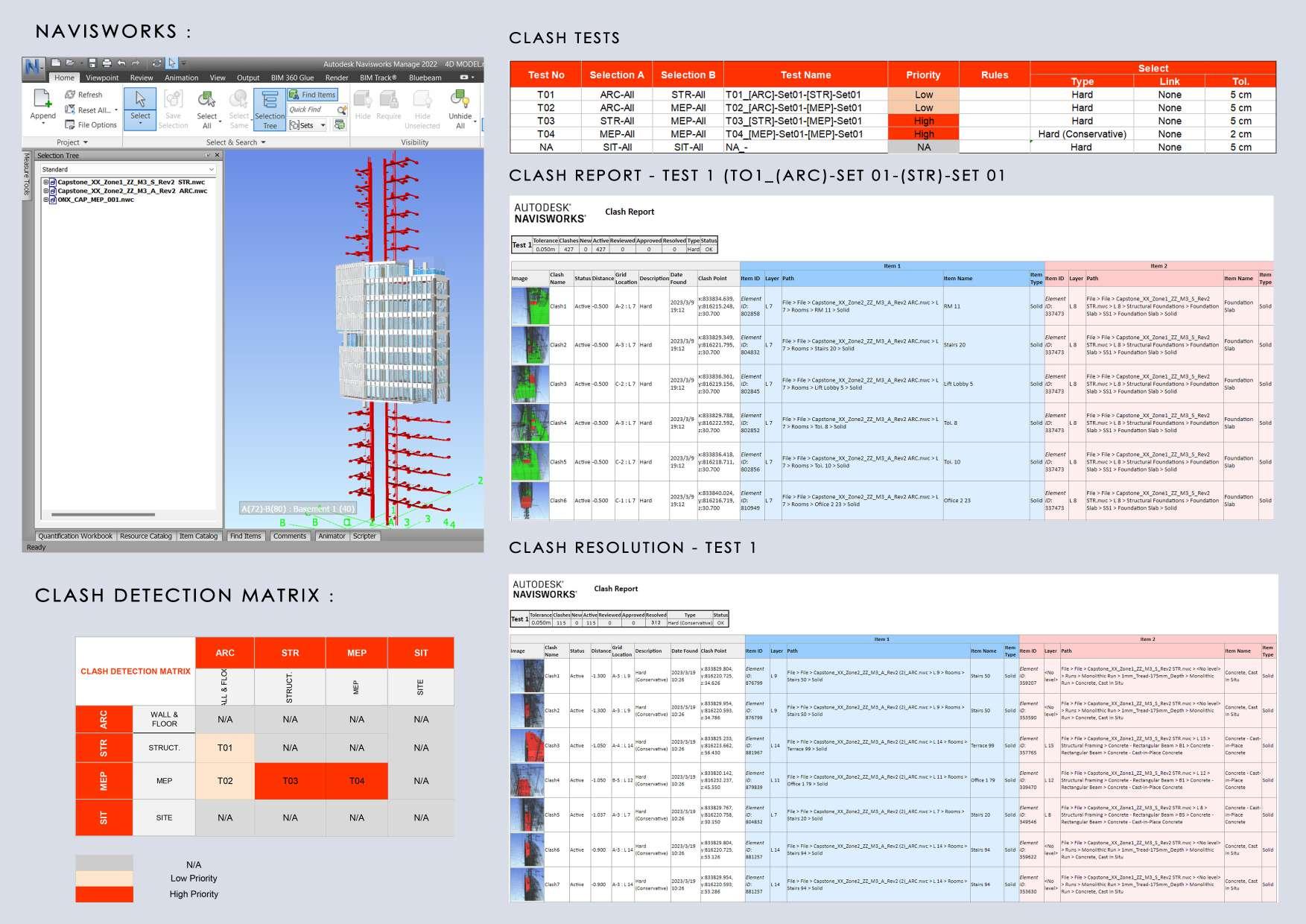Click the Save Selection tool
The image size is (1306, 924).
coord(173,109)
